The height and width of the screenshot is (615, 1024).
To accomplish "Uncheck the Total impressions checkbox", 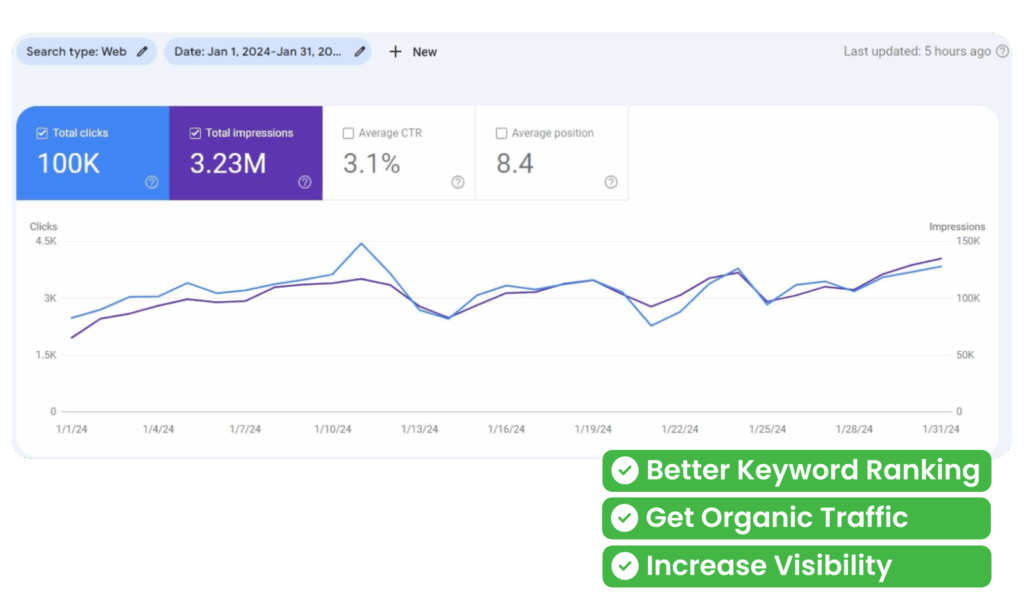I will point(195,133).
